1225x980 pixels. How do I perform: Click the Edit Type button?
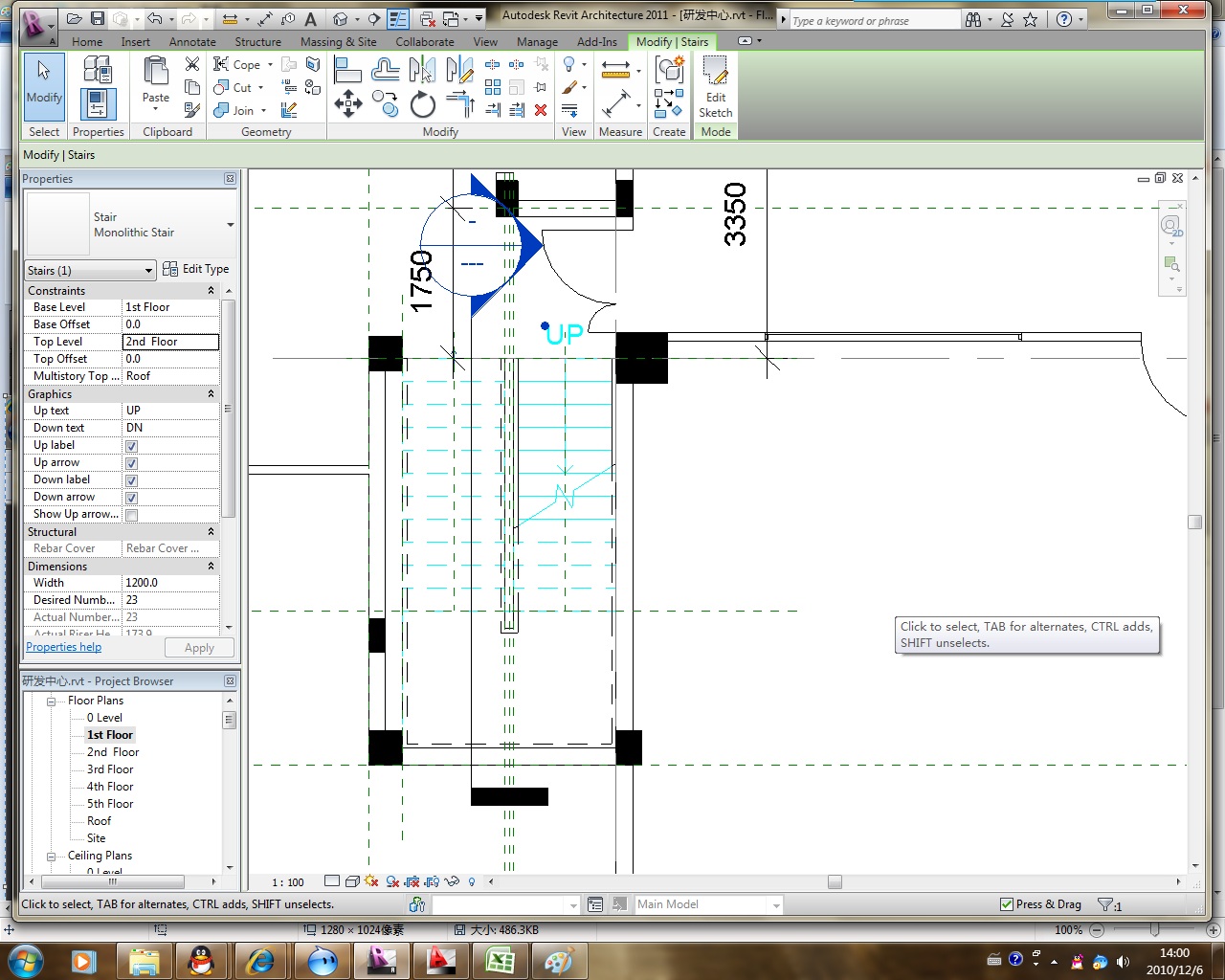coord(195,269)
